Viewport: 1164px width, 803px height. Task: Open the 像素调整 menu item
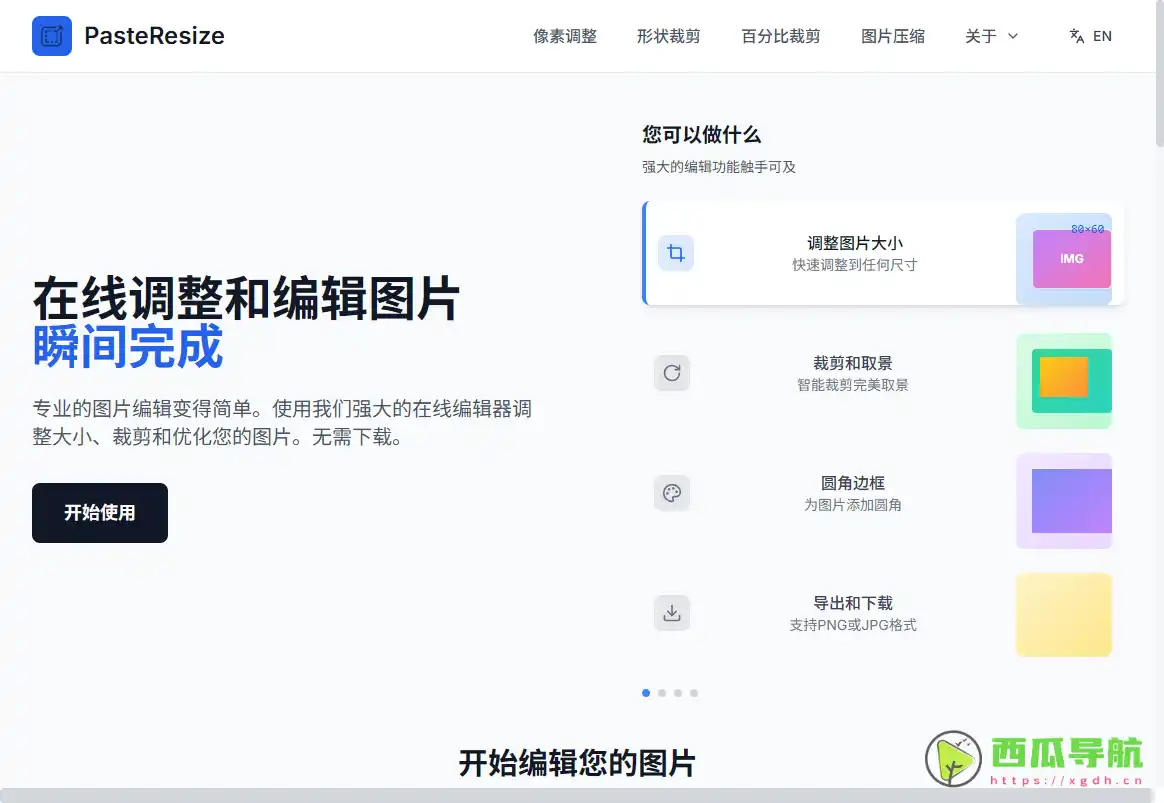pos(565,36)
